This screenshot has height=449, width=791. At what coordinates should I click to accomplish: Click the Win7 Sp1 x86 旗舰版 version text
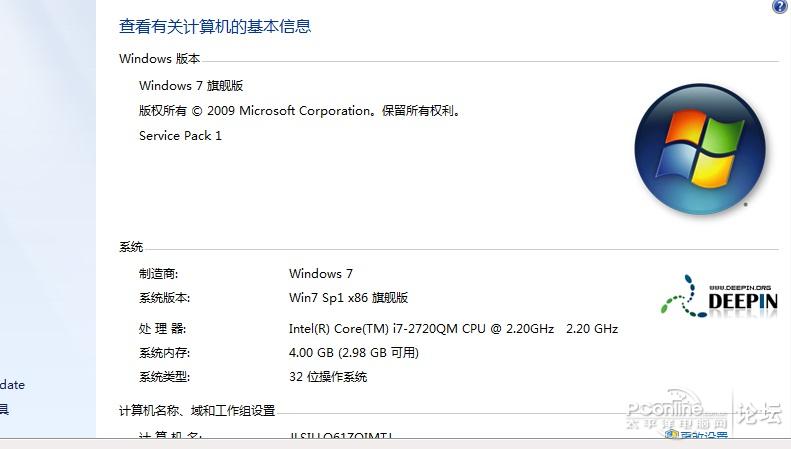click(x=349, y=298)
